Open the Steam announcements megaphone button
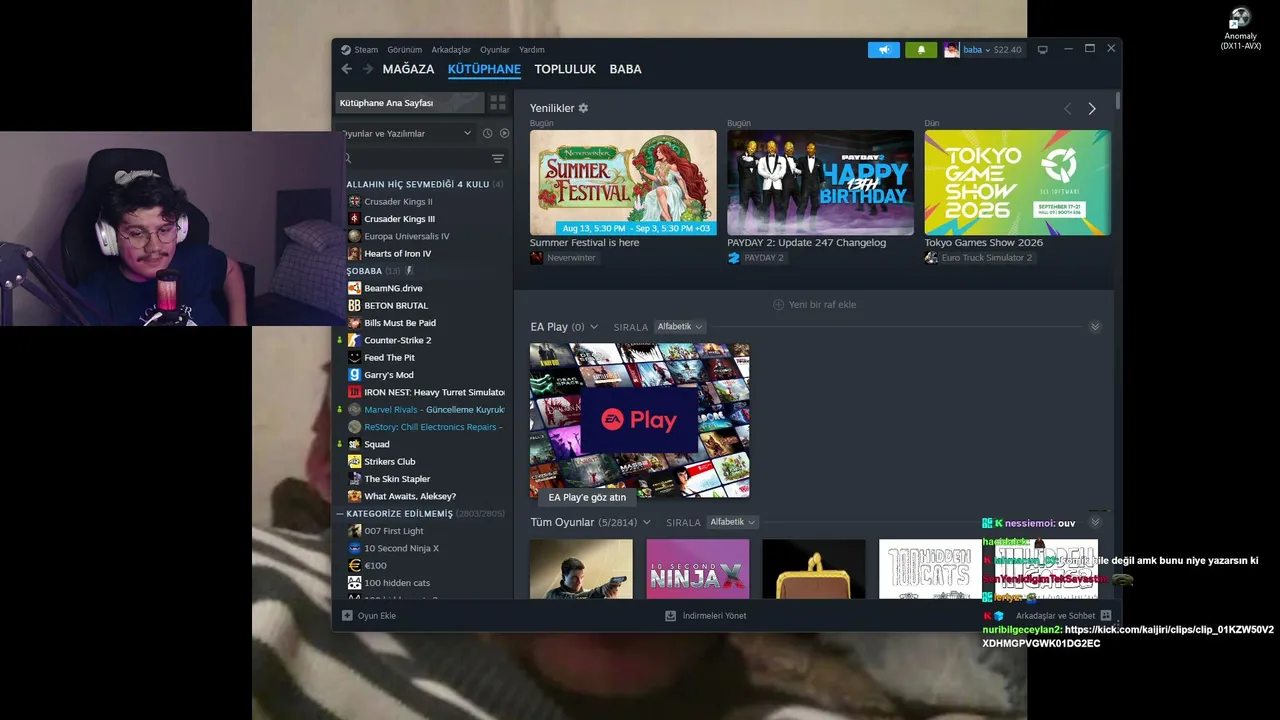Screen dimensions: 1280x720 [x=884, y=49]
